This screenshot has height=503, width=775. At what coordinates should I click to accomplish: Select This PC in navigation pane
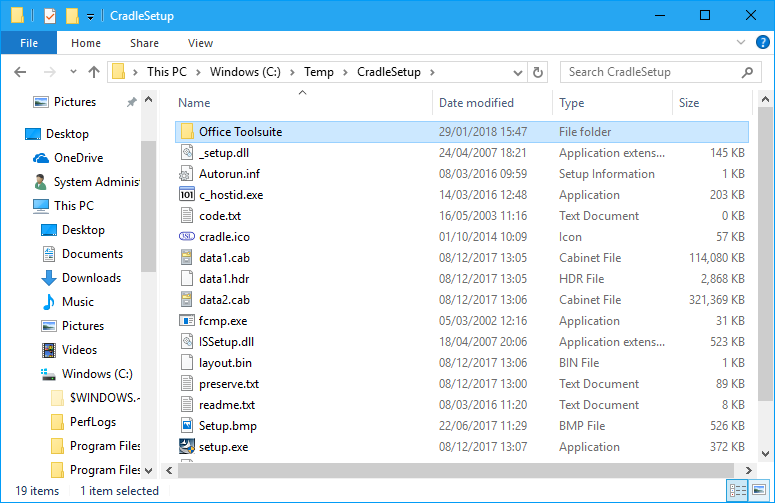click(x=74, y=206)
